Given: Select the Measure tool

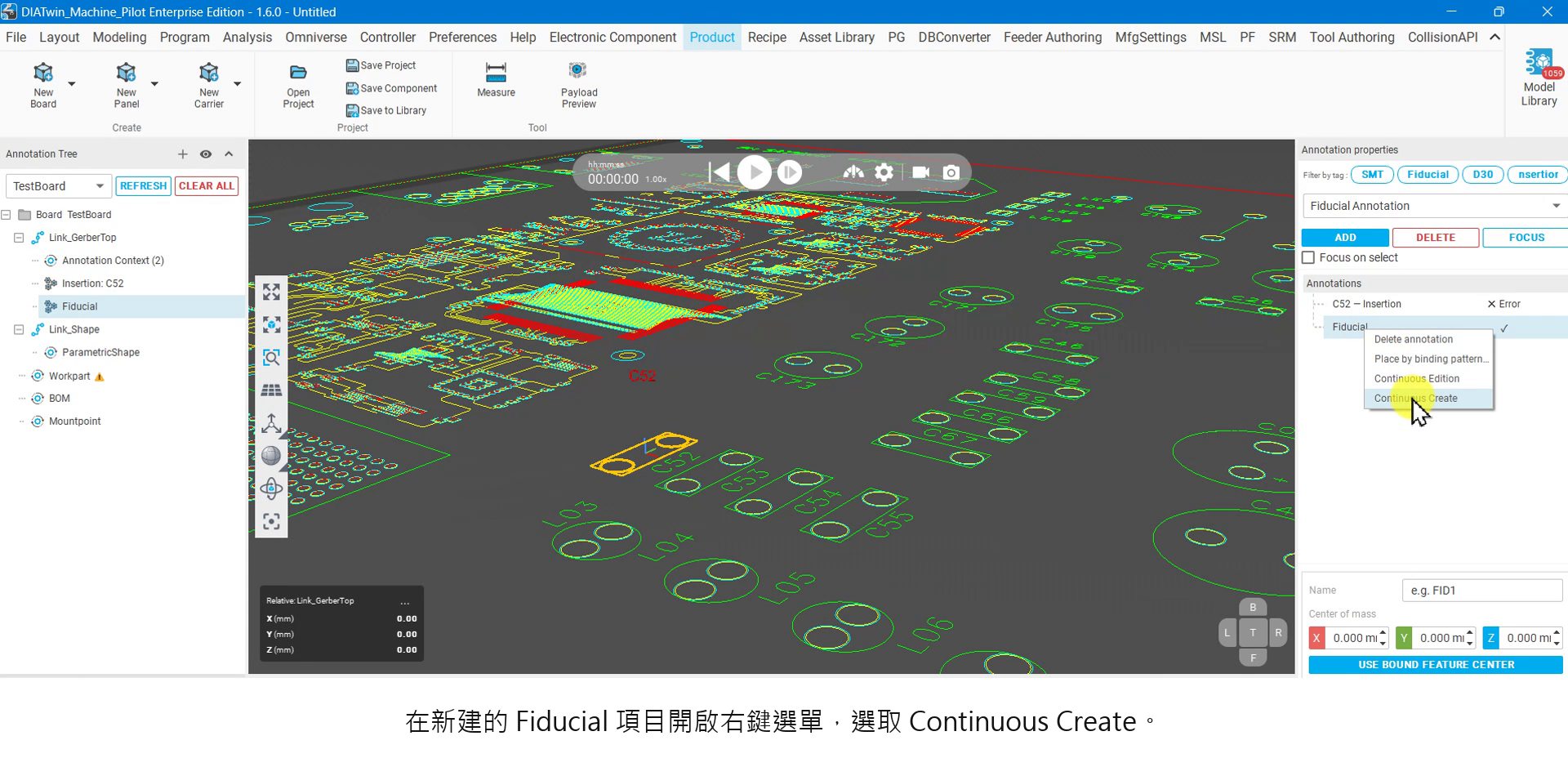Looking at the screenshot, I should coord(496,80).
